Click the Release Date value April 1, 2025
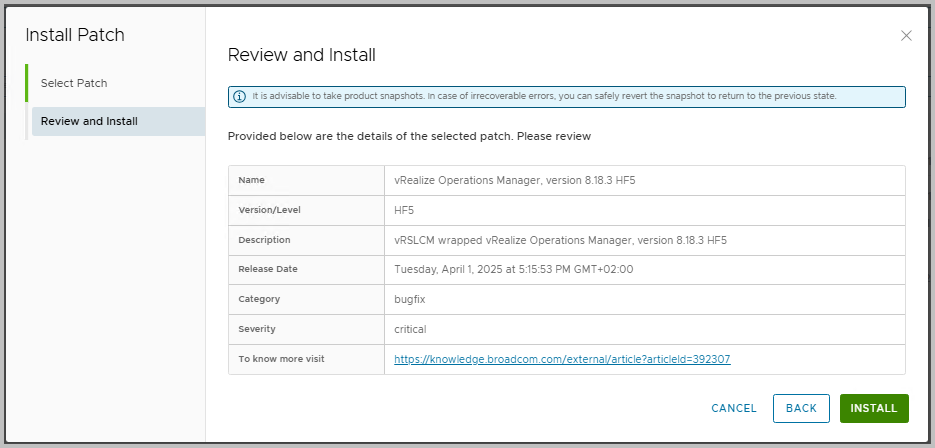This screenshot has width=935, height=448. point(513,270)
